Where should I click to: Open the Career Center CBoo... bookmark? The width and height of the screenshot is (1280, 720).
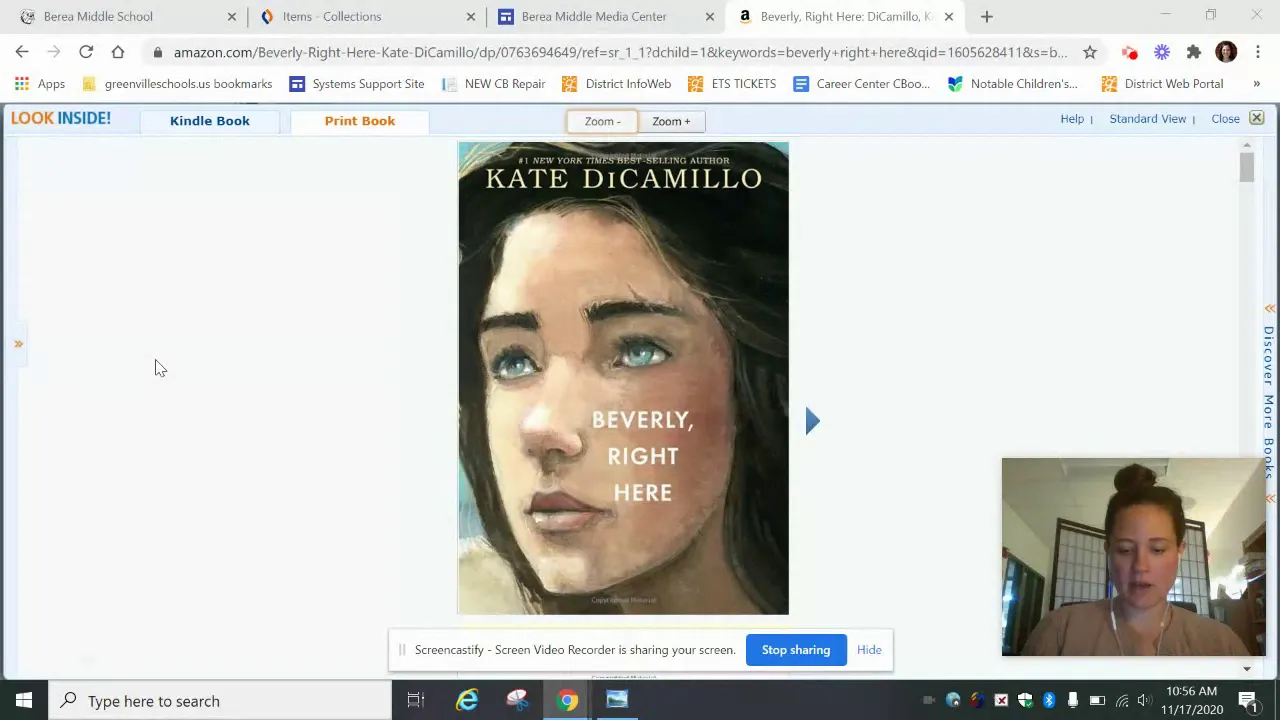click(x=862, y=84)
